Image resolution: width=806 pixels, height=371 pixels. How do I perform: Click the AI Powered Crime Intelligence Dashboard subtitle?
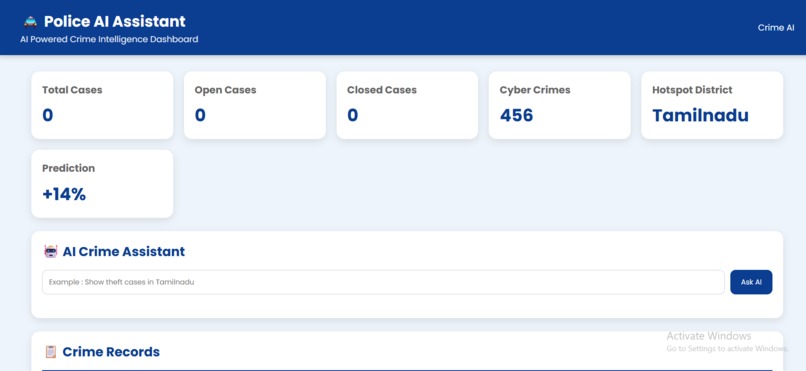click(x=109, y=39)
